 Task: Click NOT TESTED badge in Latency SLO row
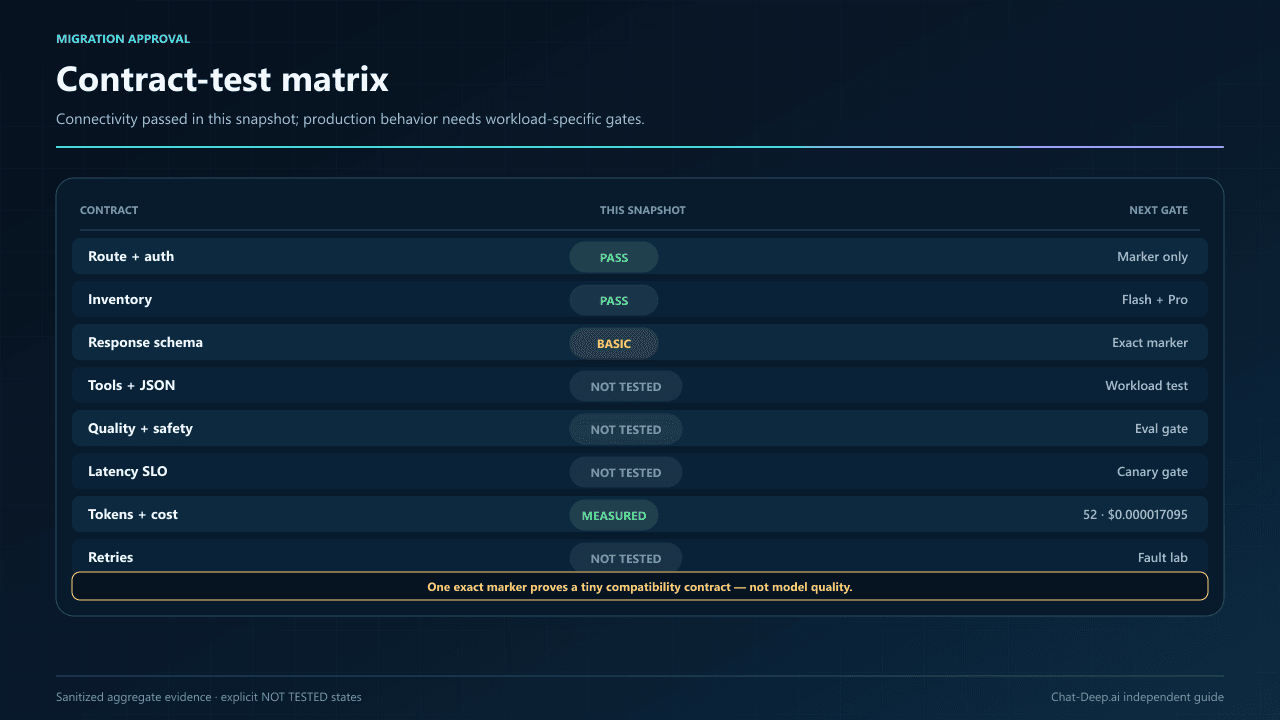tap(626, 472)
